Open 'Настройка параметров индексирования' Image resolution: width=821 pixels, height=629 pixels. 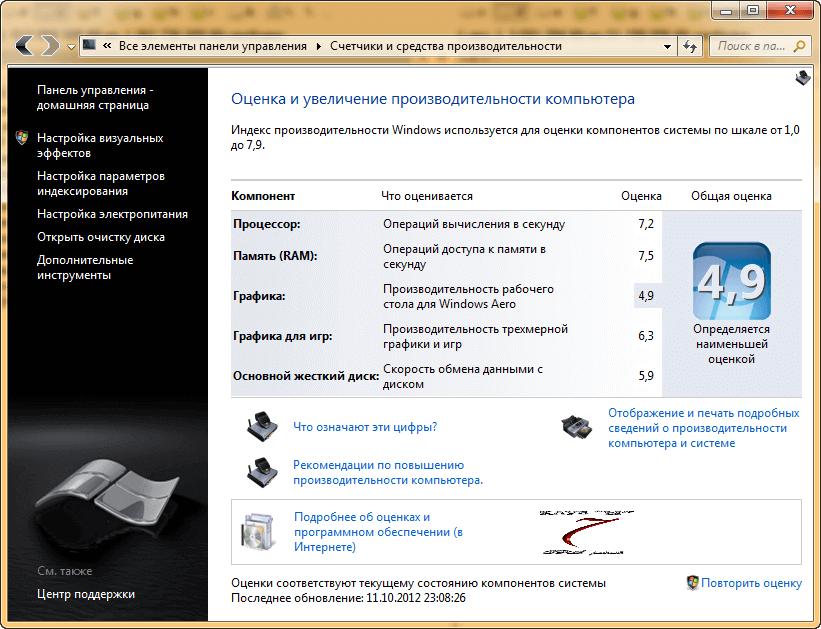[101, 184]
